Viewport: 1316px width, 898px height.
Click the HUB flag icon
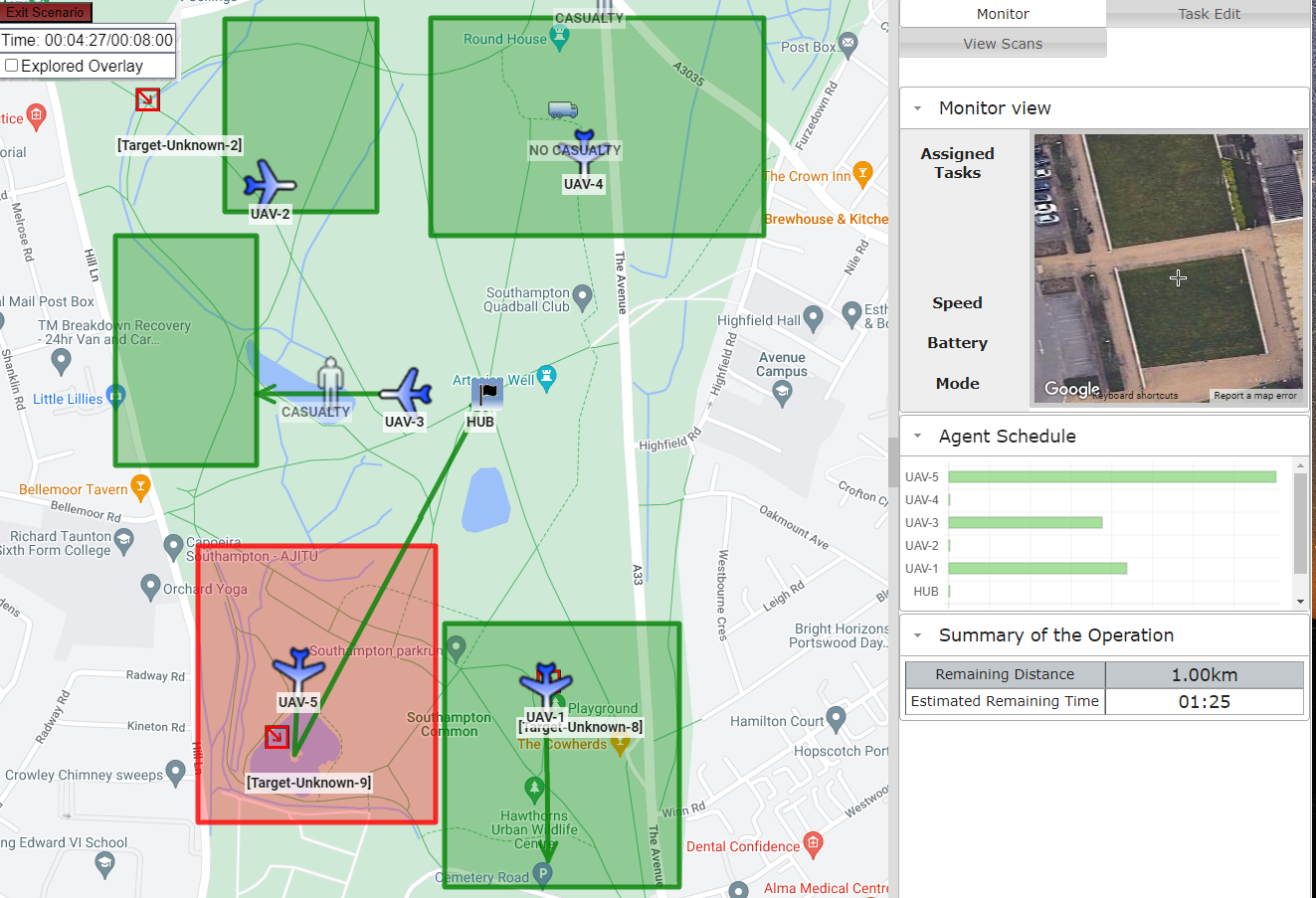487,393
